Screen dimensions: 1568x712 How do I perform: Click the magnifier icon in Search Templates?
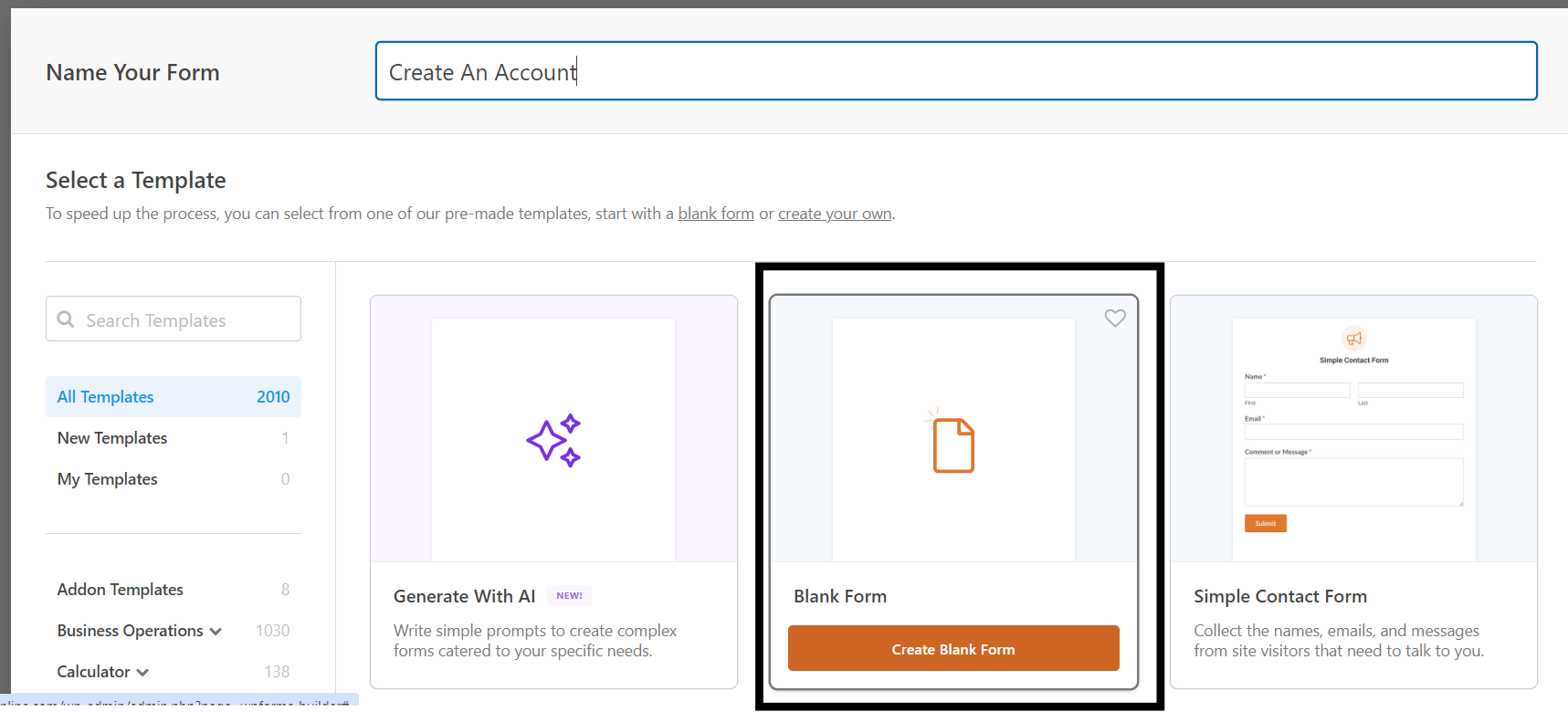(66, 319)
